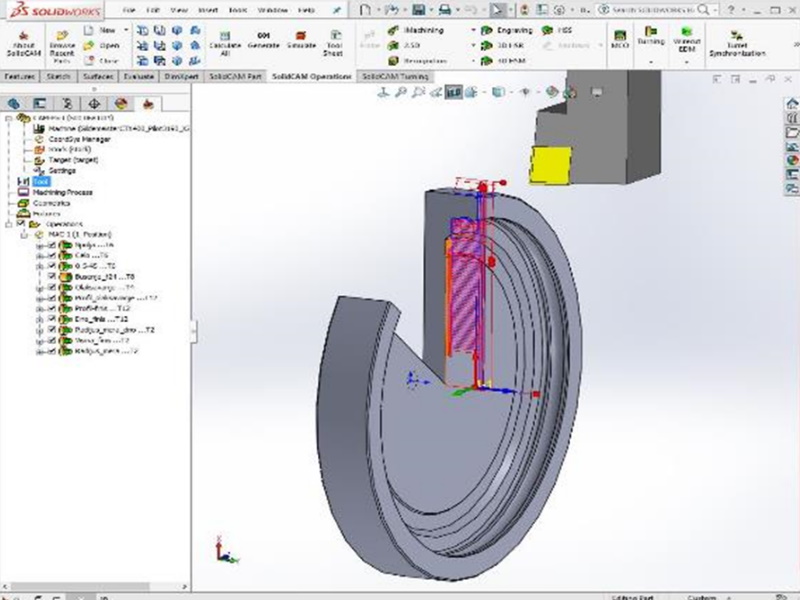Screen dimensions: 800x600
Task: Click the MCO operation icon
Action: pyautogui.click(x=619, y=43)
